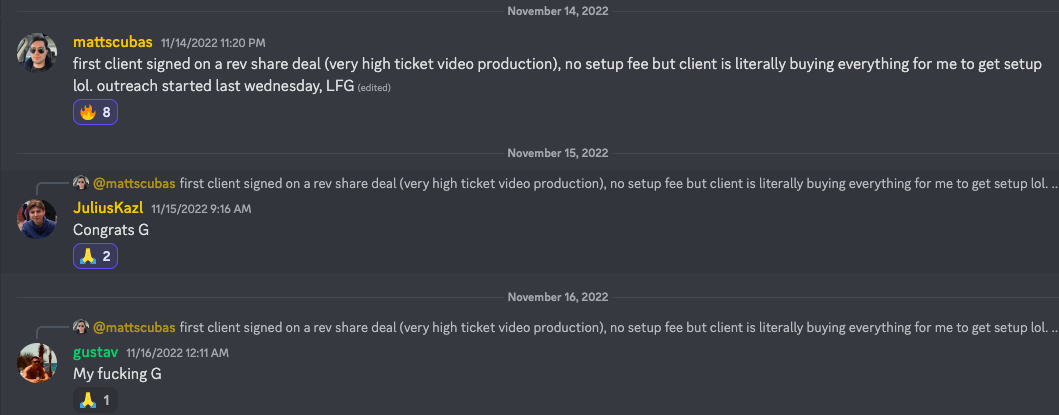Toggle the praying hands reaction with 1 vote
This screenshot has height=415, width=1059.
(95, 400)
